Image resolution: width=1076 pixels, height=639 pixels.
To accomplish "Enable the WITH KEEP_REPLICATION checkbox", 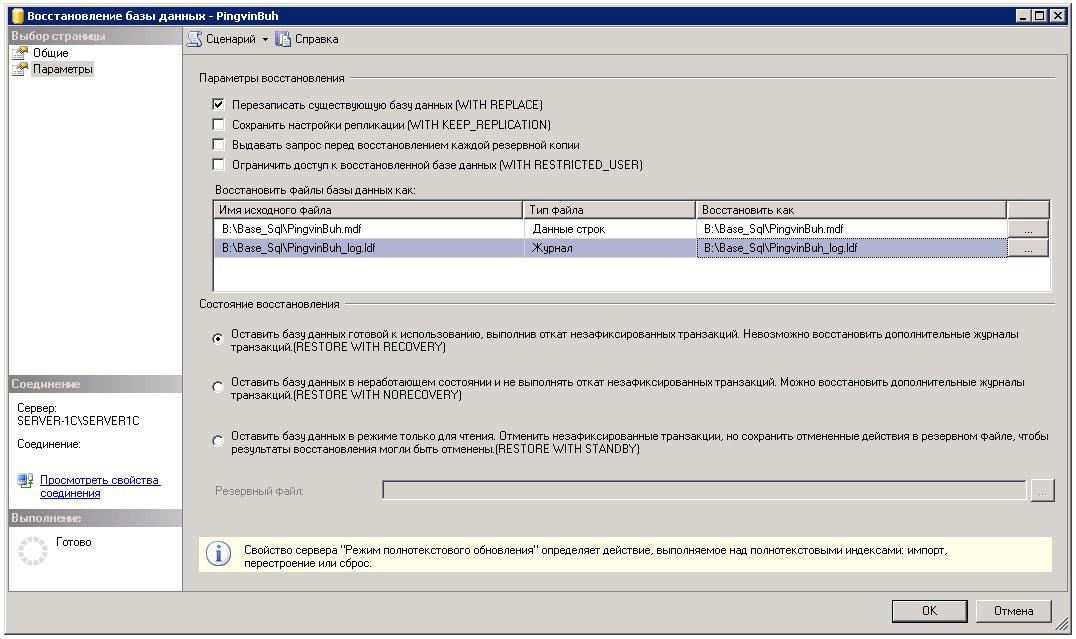I will tap(218, 125).
